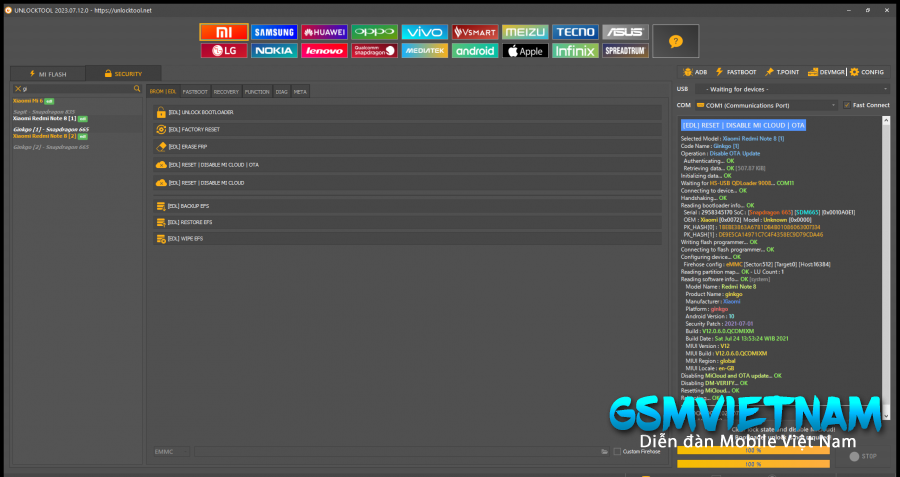Run [EDL] RESET | DISABLE MI CLOUD without OTA
The image size is (900, 477).
(407, 183)
